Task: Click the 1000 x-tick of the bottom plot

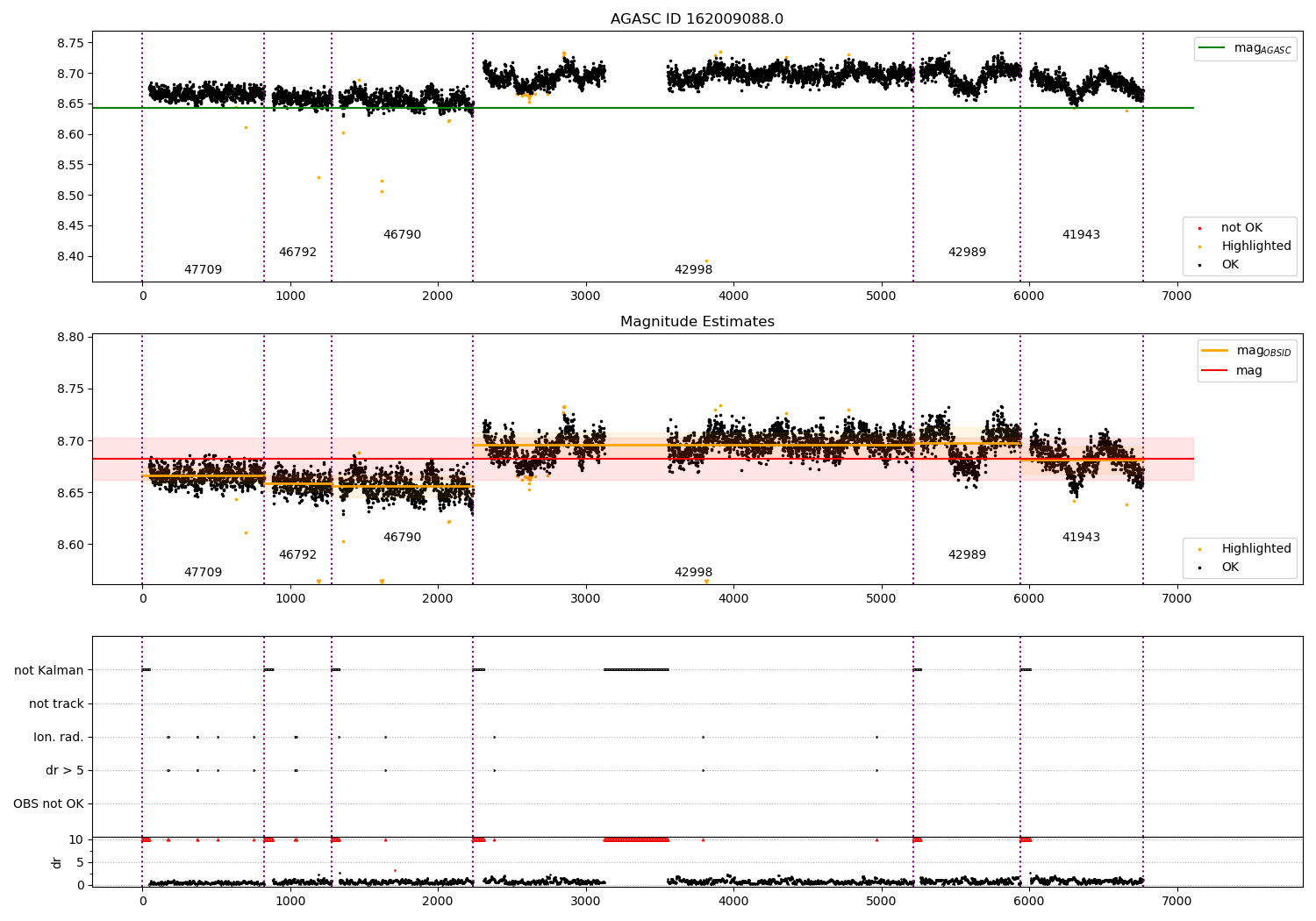Action: tap(290, 901)
